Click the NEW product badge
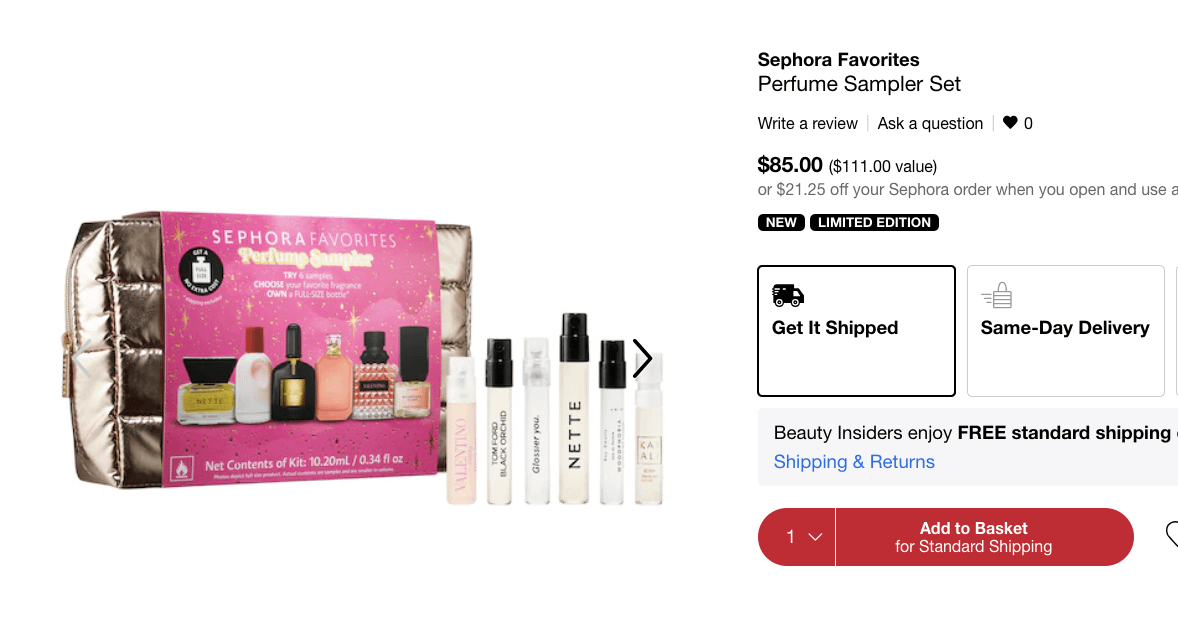The image size is (1178, 630). 781,222
